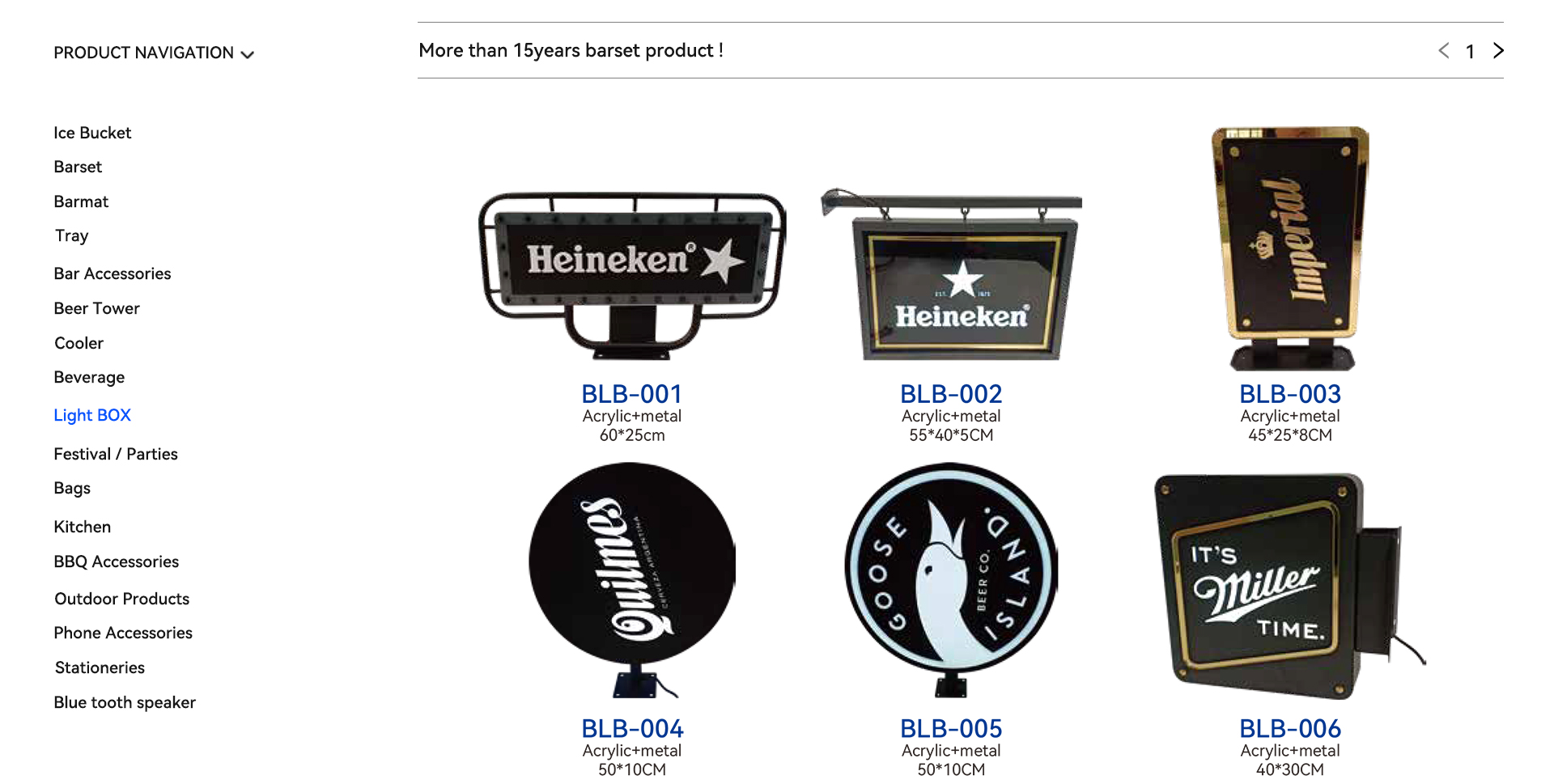The width and height of the screenshot is (1554, 784).
Task: Open the Goose Island round sign image
Action: coord(952,579)
